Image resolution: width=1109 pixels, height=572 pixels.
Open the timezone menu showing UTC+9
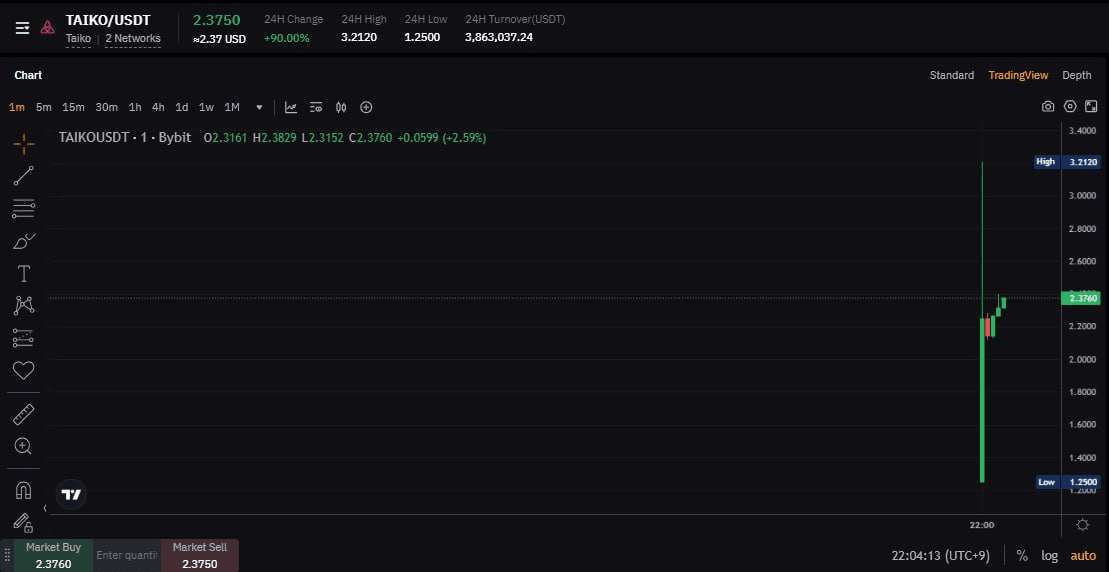pyautogui.click(x=940, y=556)
